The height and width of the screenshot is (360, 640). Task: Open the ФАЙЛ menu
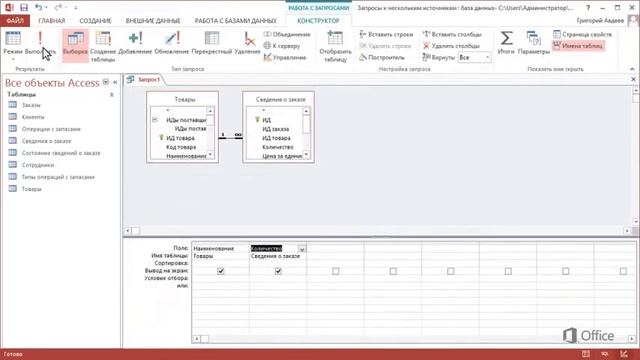[15, 20]
